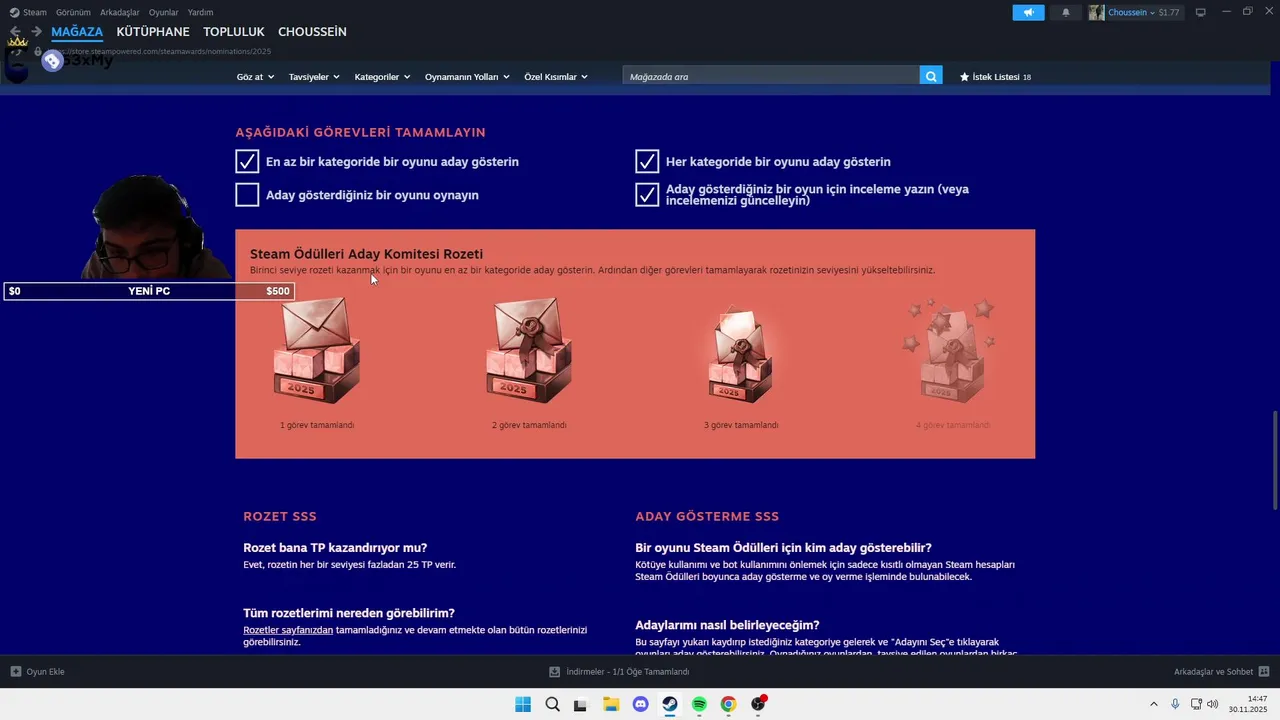Click the 3 görev tamamlandı badge image
Viewport: 1280px width, 720px height.
click(x=741, y=352)
